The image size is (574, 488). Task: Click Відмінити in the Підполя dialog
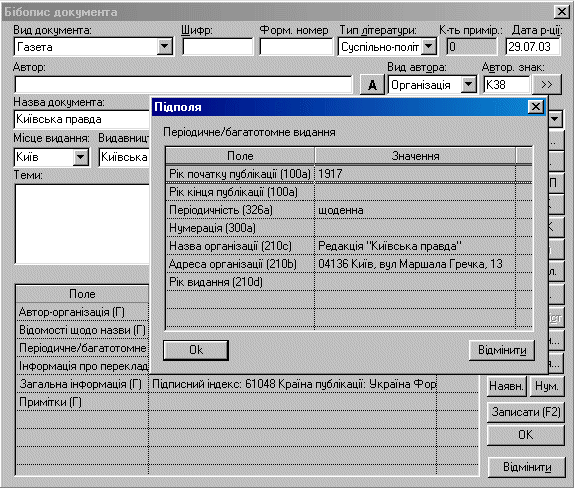pos(502,350)
